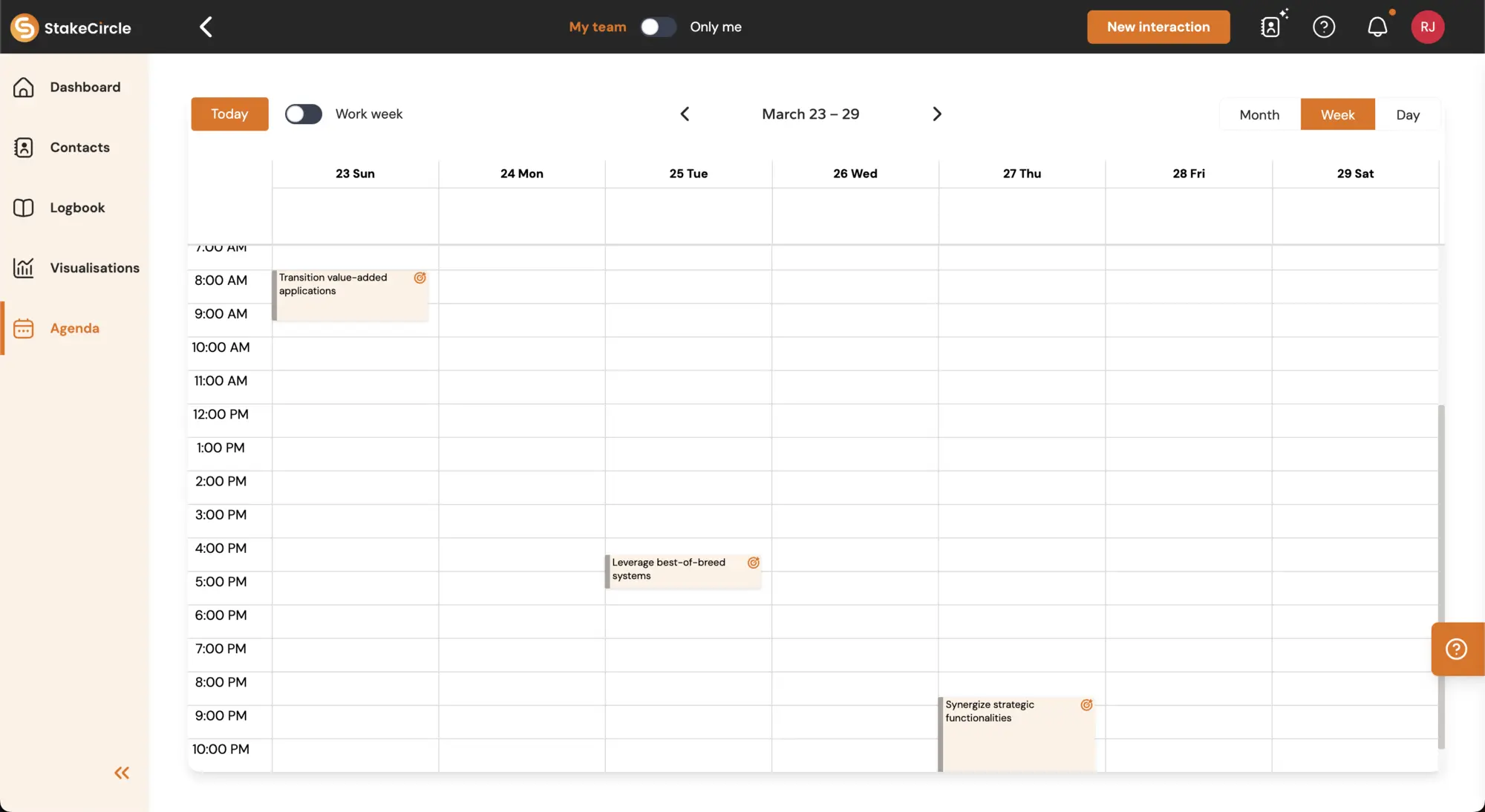Viewport: 1485px width, 812px height.
Task: Open target icon on Leverage best-of-breed event
Action: pyautogui.click(x=753, y=563)
